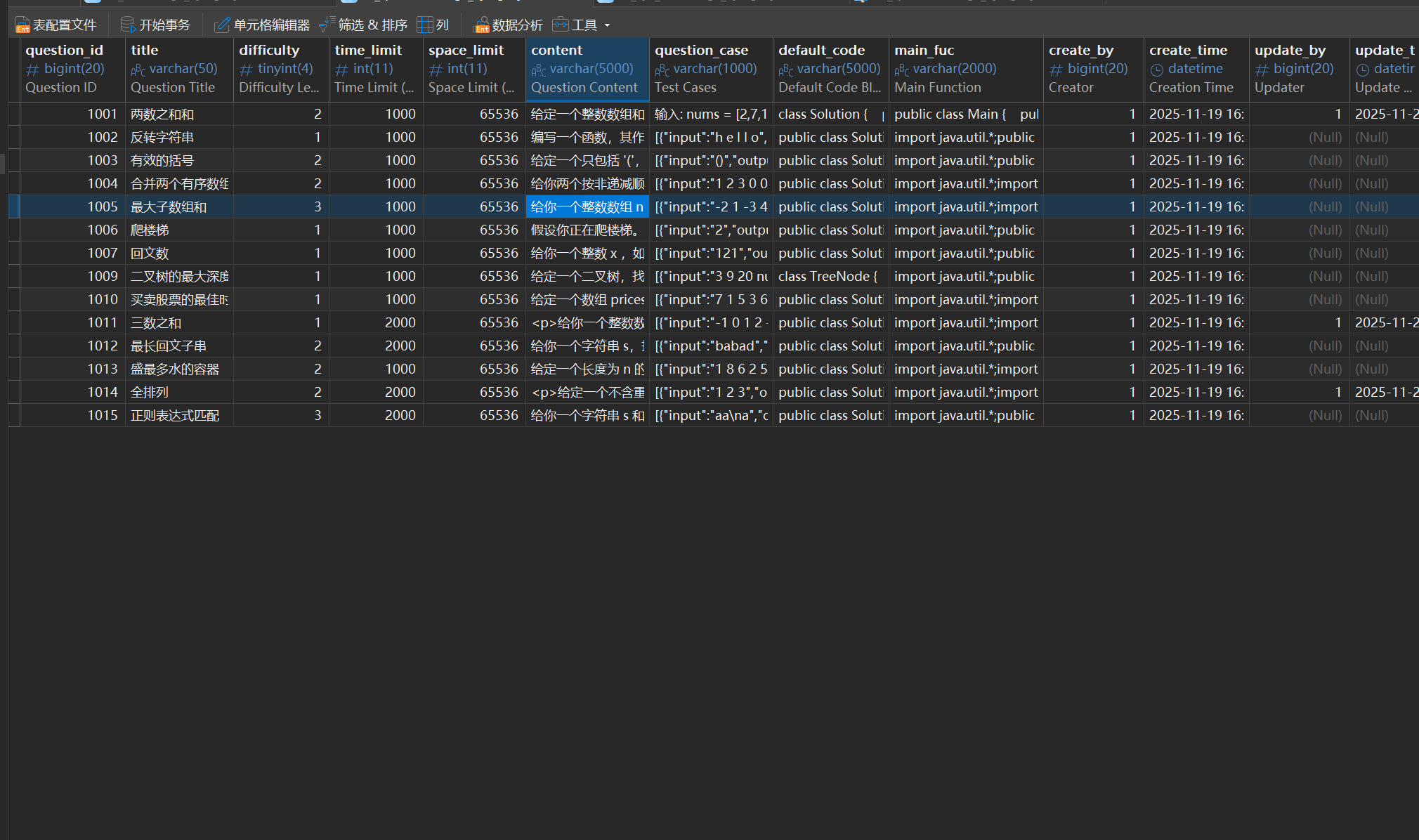Open 数据分析 data analysis tool

tap(482, 25)
